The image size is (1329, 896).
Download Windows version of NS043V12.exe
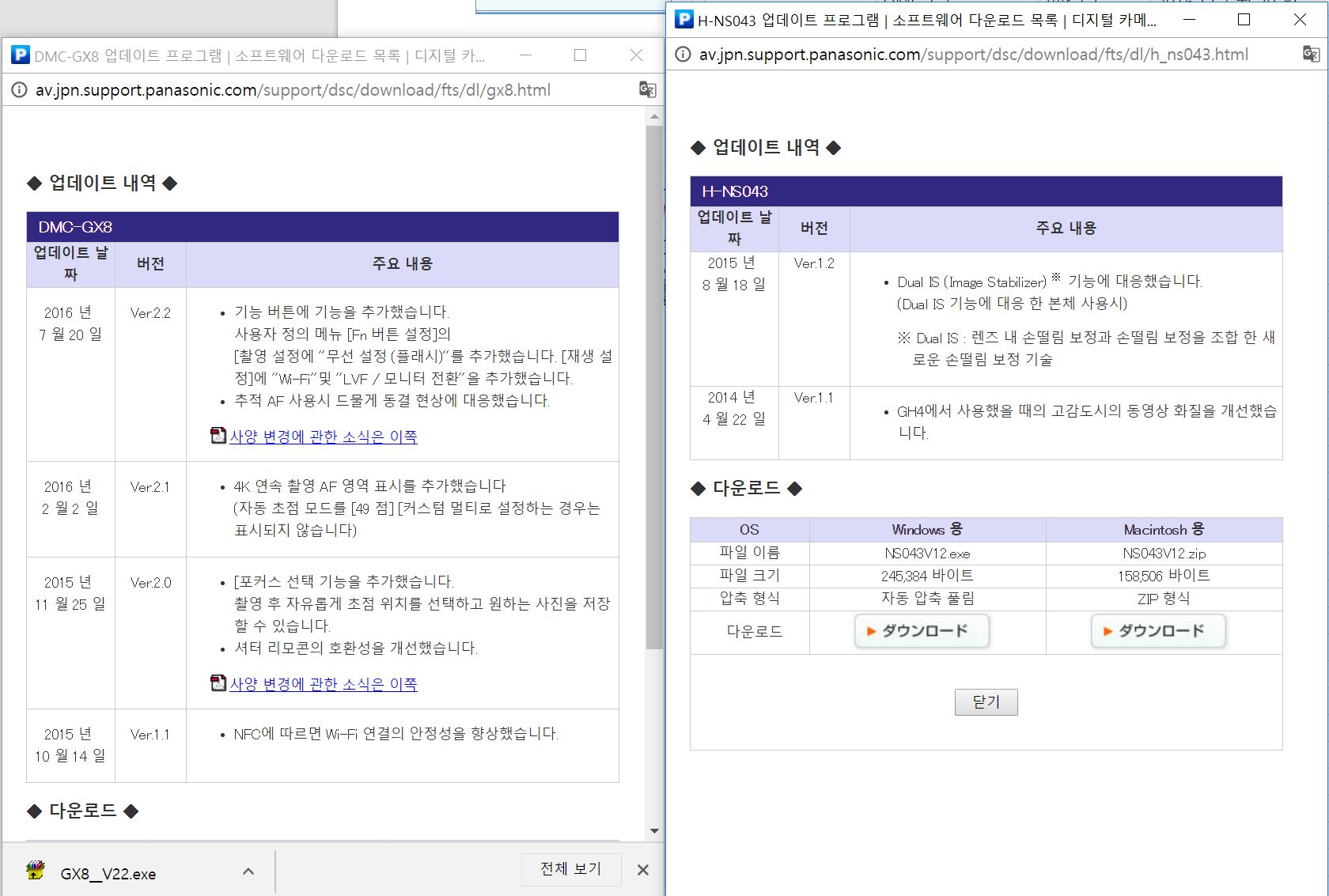tap(922, 631)
